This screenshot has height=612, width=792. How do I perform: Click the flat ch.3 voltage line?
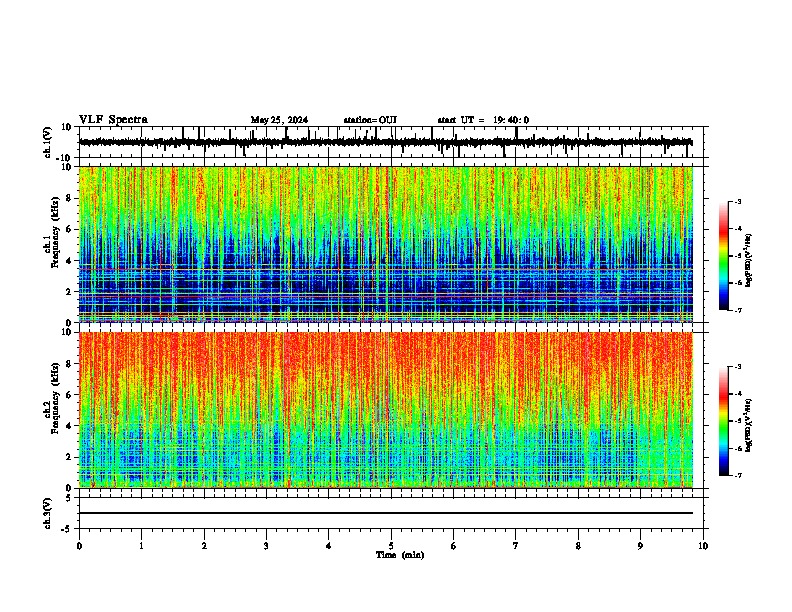pyautogui.click(x=385, y=513)
